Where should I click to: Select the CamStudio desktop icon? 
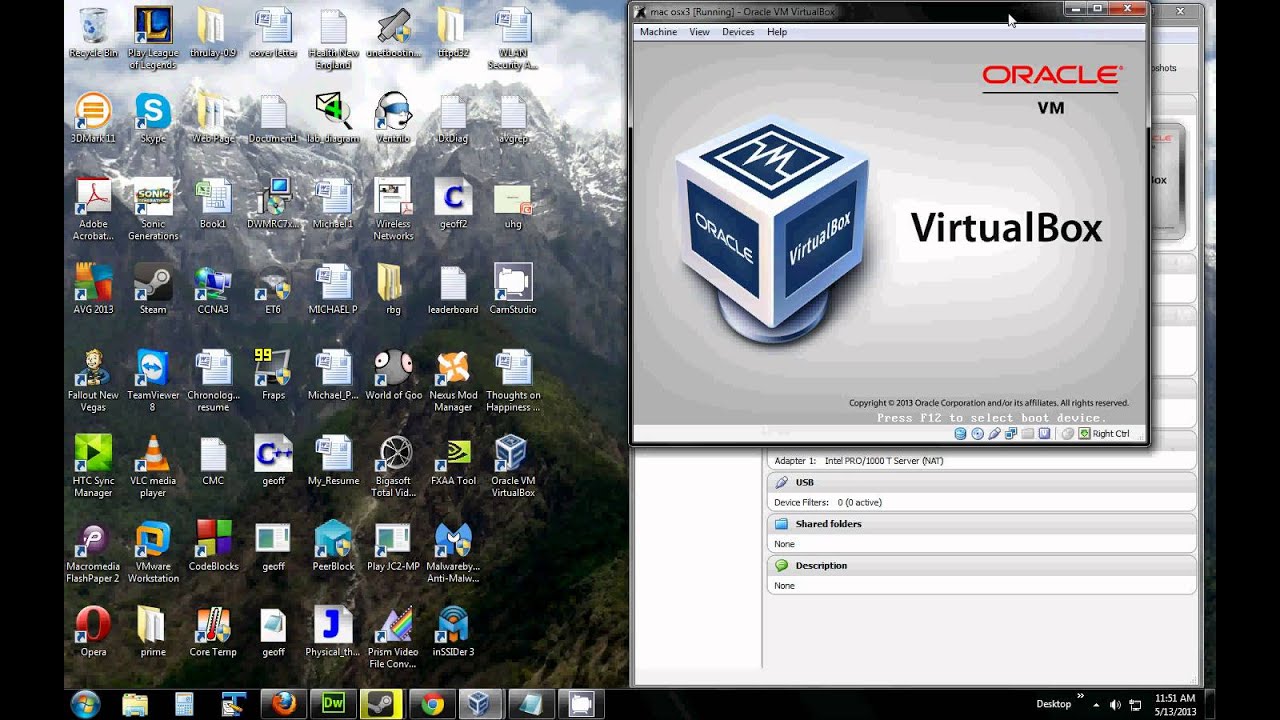tap(513, 289)
